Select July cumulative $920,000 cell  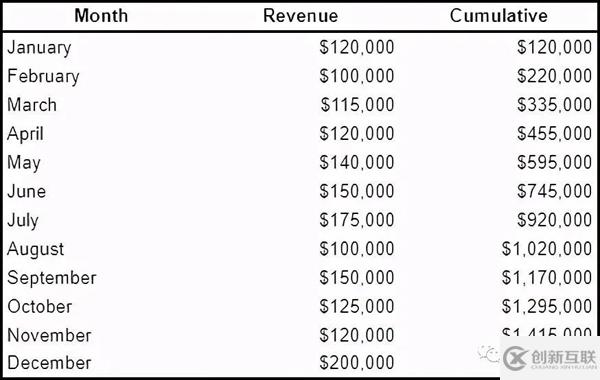[554, 220]
